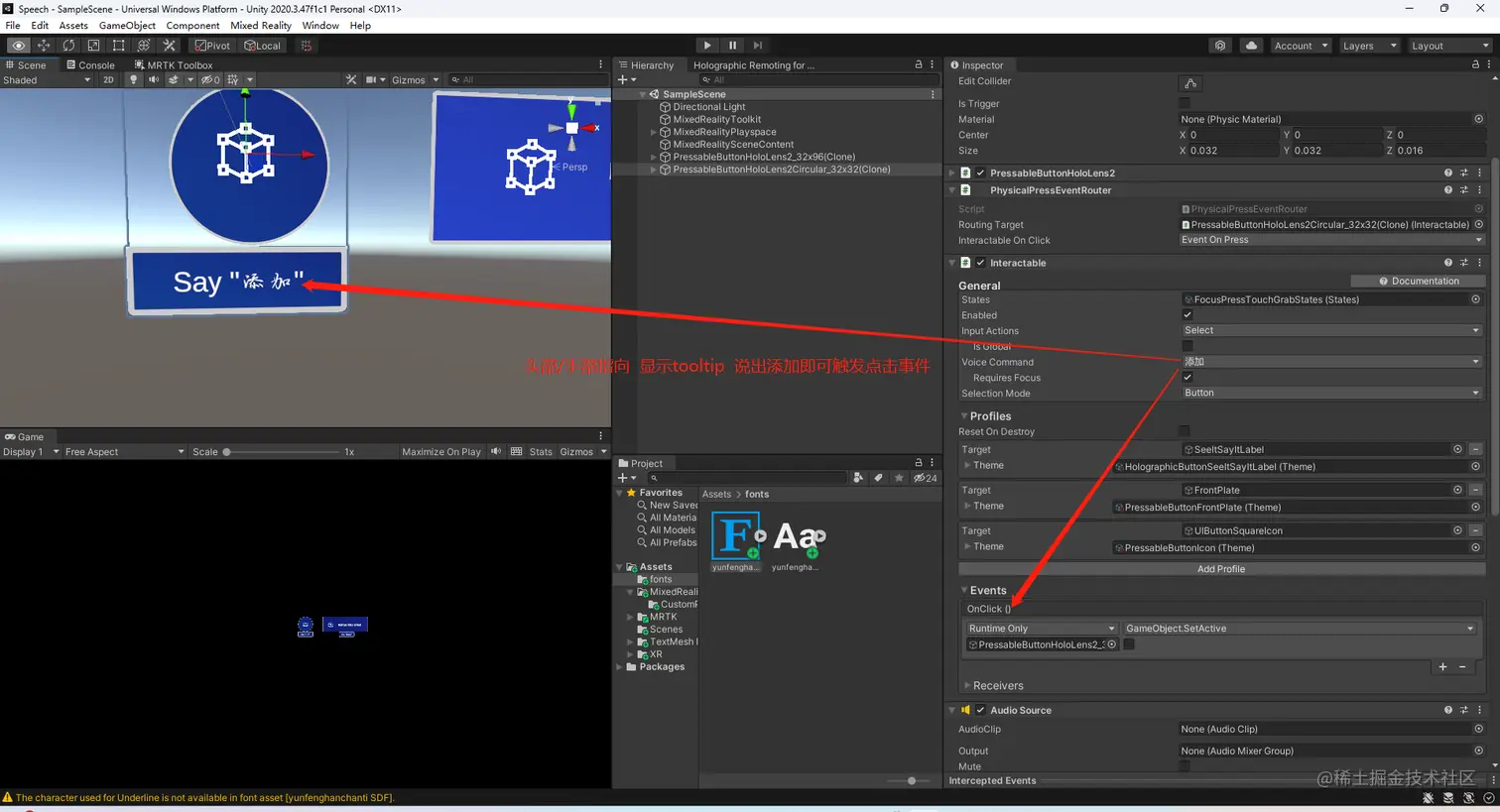Click the grid snapping toolbar icon

coord(307,46)
